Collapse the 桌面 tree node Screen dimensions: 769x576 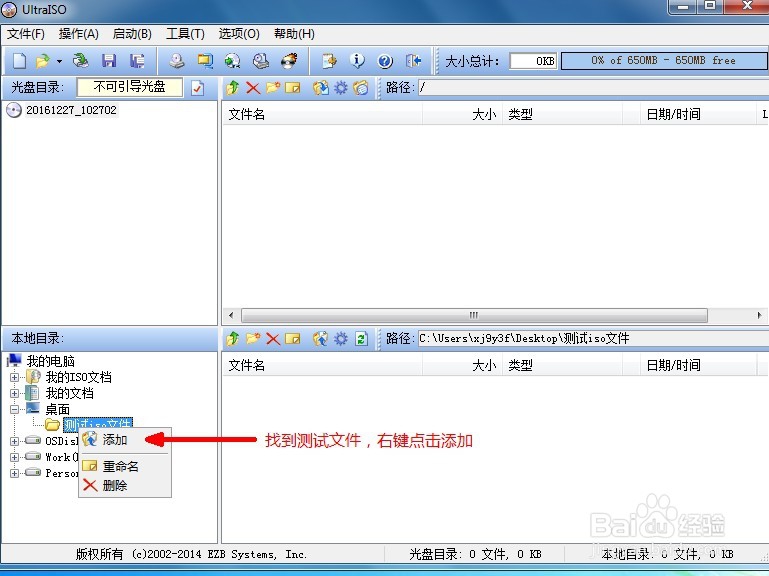tap(14, 409)
